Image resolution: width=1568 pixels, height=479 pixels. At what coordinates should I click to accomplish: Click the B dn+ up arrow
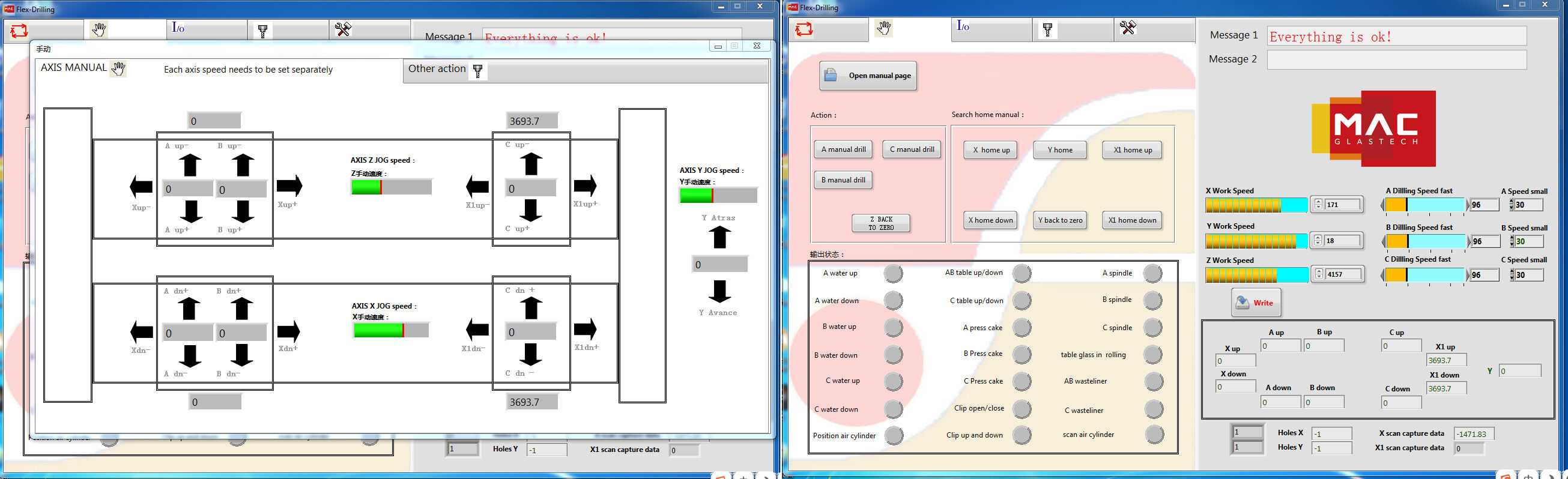click(x=242, y=309)
